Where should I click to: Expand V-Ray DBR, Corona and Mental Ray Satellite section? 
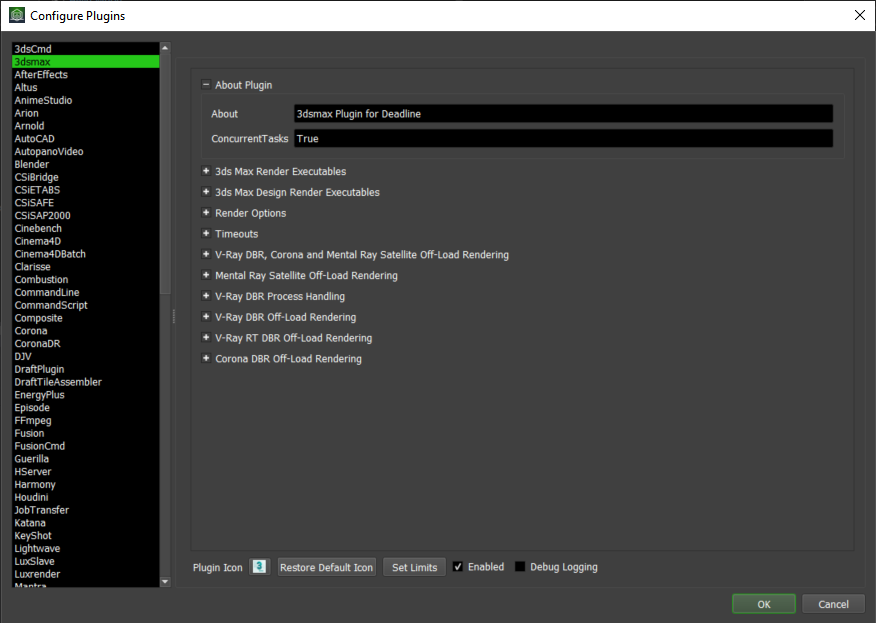coord(206,254)
